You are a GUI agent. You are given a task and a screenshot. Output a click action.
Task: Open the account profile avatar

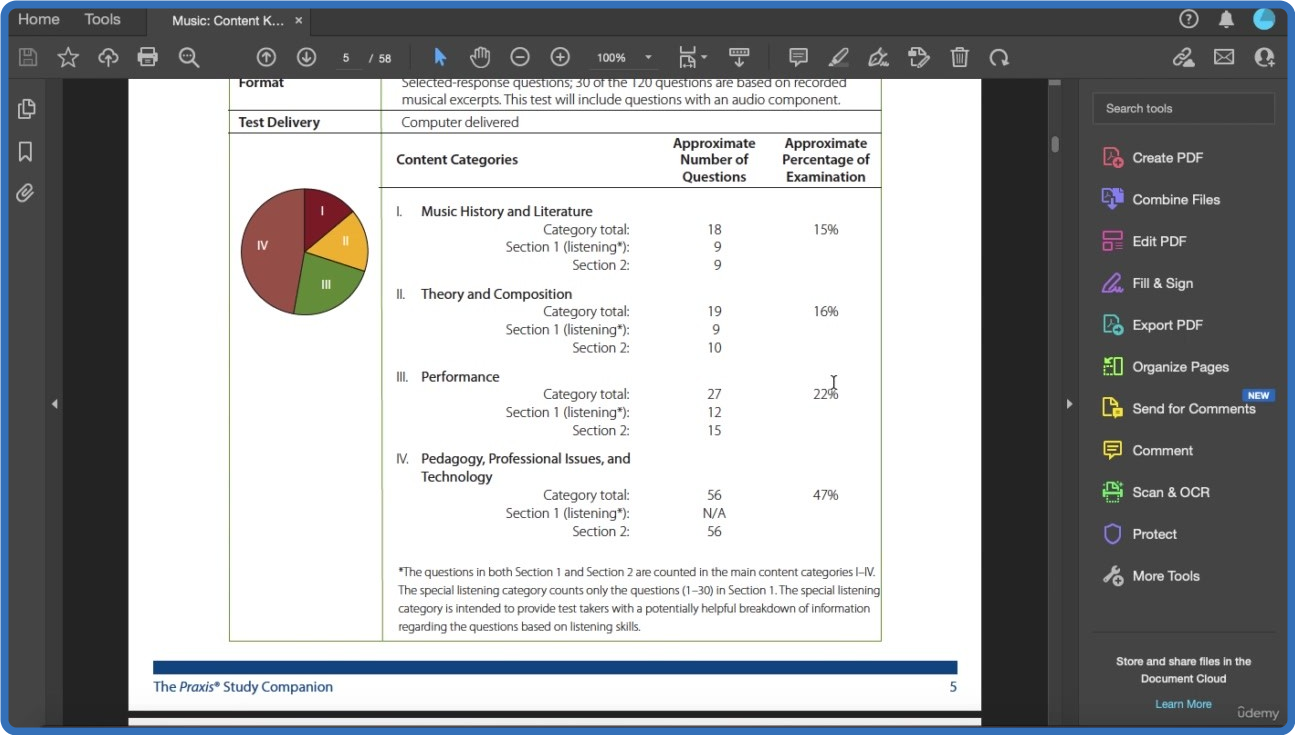[x=1264, y=19]
